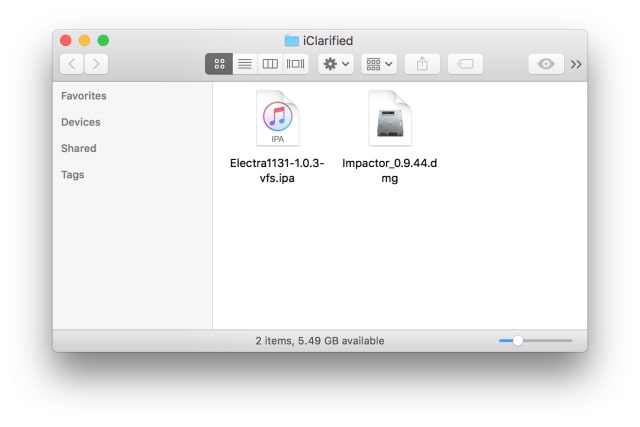The width and height of the screenshot is (640, 427).
Task: Minimize the window with yellow button
Action: (84, 40)
